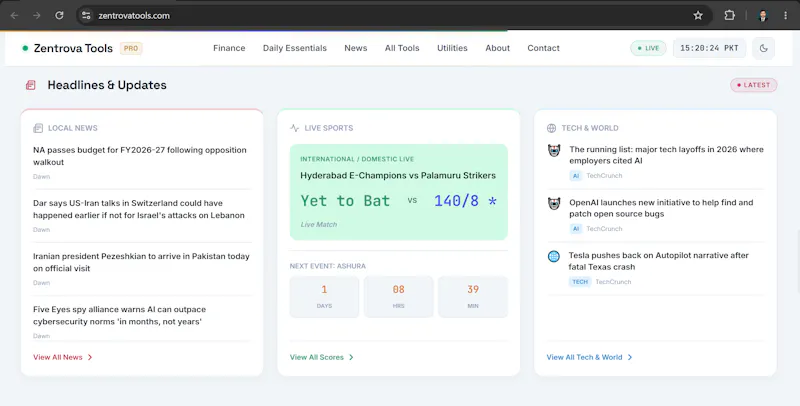Click the AI tag under OpenAI article

point(576,229)
